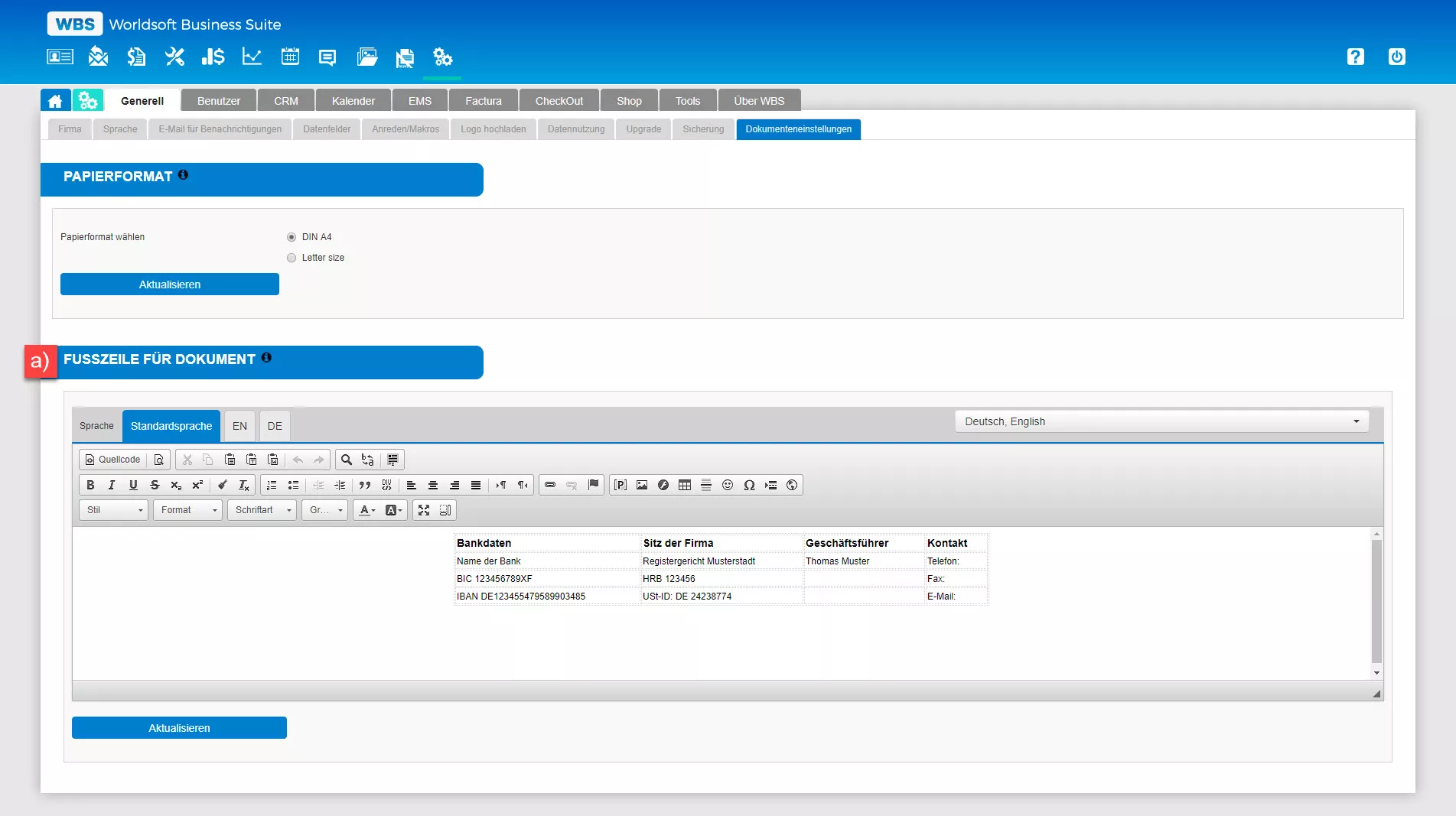Click the Fusszeile für Dokument info icon
This screenshot has height=816, width=1456.
[266, 357]
